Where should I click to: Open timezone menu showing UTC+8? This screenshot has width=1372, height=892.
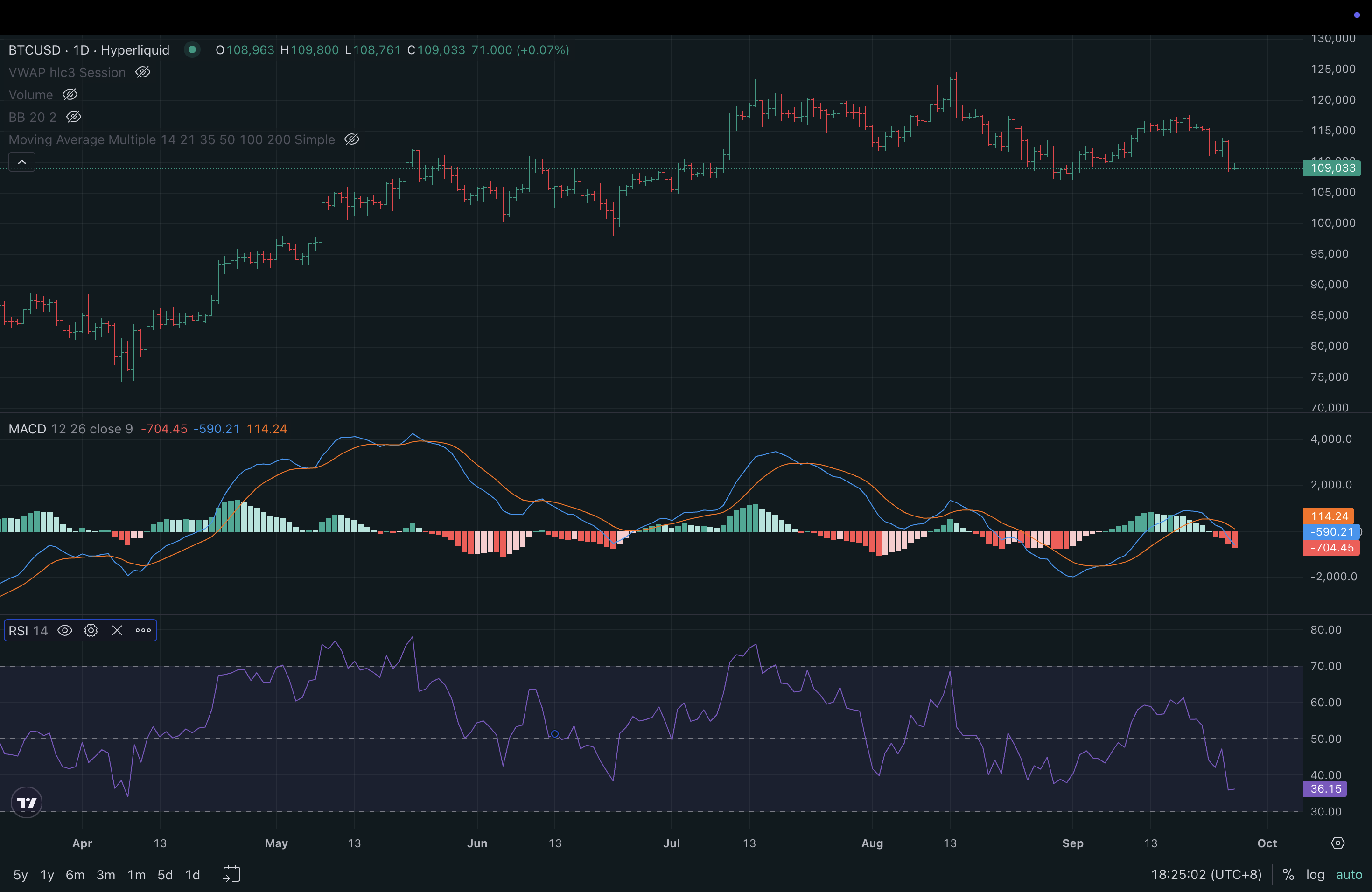point(1206,874)
